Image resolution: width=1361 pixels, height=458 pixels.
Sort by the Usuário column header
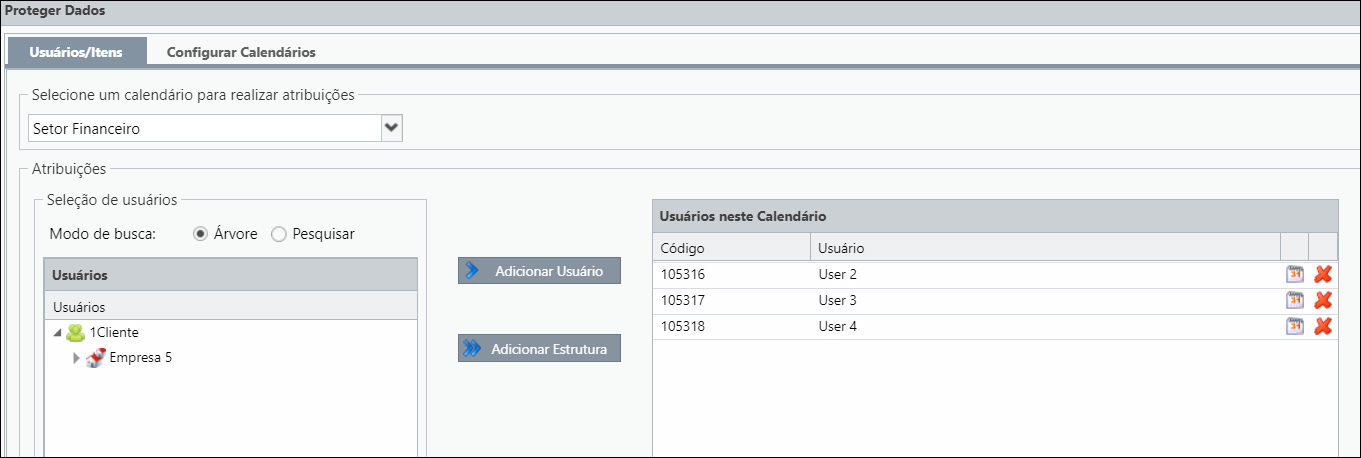[1045, 247]
